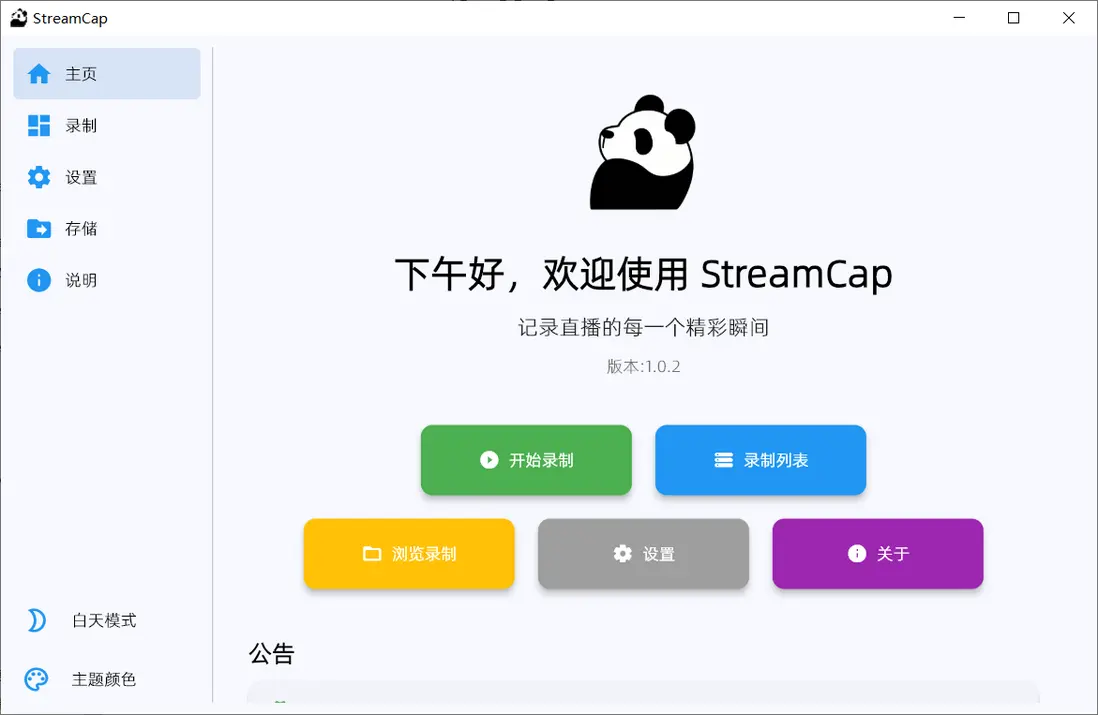This screenshot has width=1098, height=715.
Task: Click the purple 关于 button
Action: [x=877, y=554]
